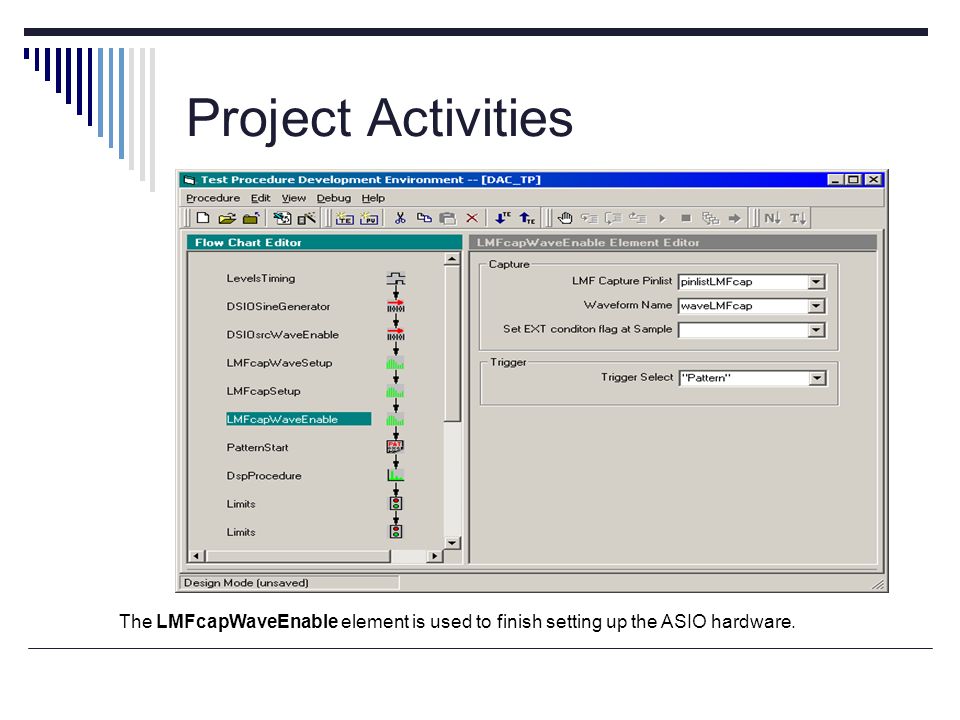Click the grayed stop square in the toolbar
Screen dimensions: 960x720
(686, 219)
